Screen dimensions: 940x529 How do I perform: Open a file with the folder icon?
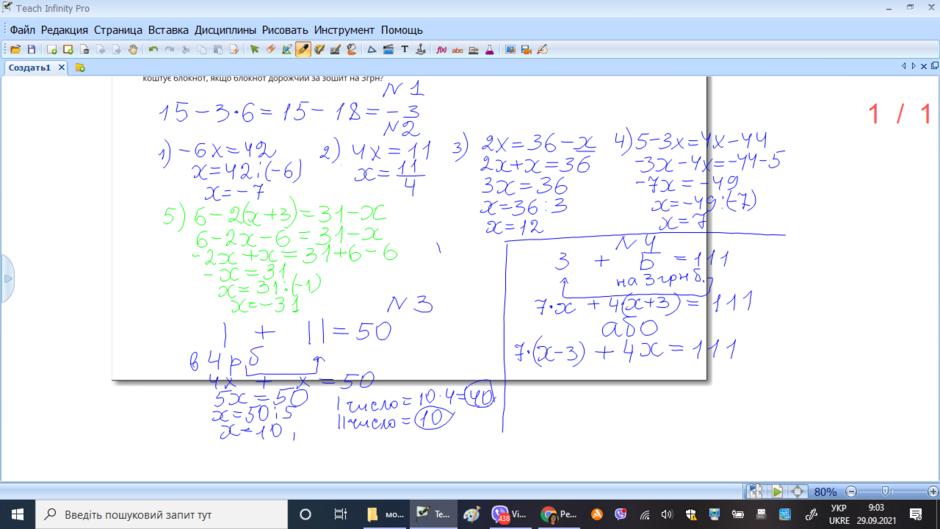tap(15, 50)
